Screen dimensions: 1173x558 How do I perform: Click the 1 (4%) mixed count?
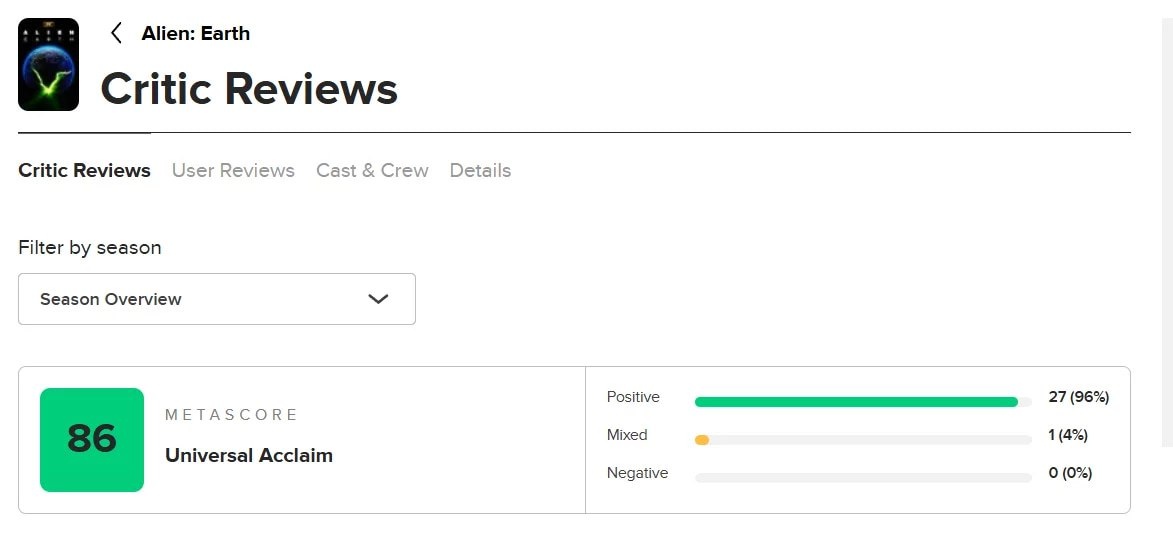[1068, 435]
